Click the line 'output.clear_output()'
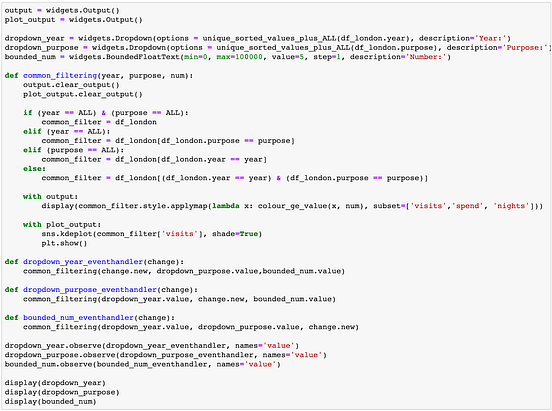Screen dimensions: 552x411 click(x=71, y=85)
